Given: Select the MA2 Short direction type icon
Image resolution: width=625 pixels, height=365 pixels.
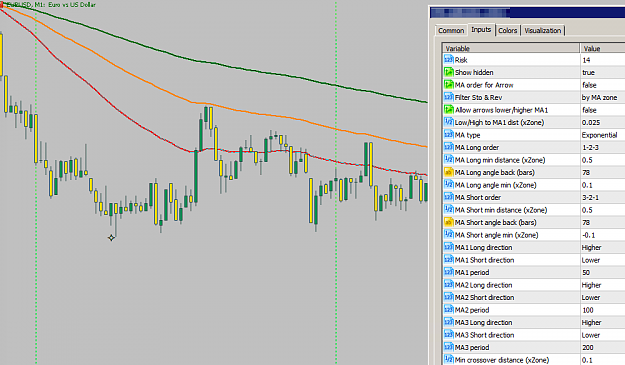Looking at the screenshot, I should pyautogui.click(x=448, y=297).
